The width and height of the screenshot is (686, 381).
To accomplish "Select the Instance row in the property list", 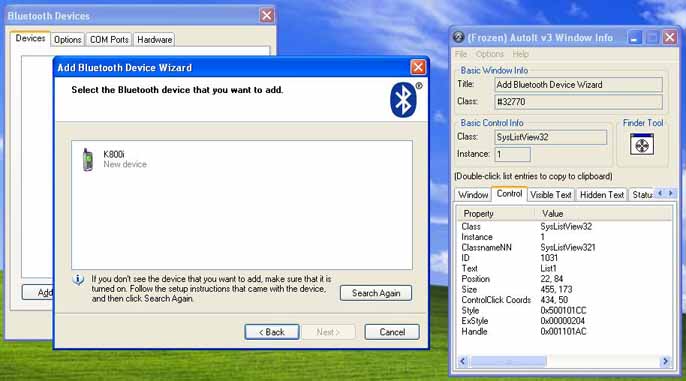I will (x=564, y=237).
